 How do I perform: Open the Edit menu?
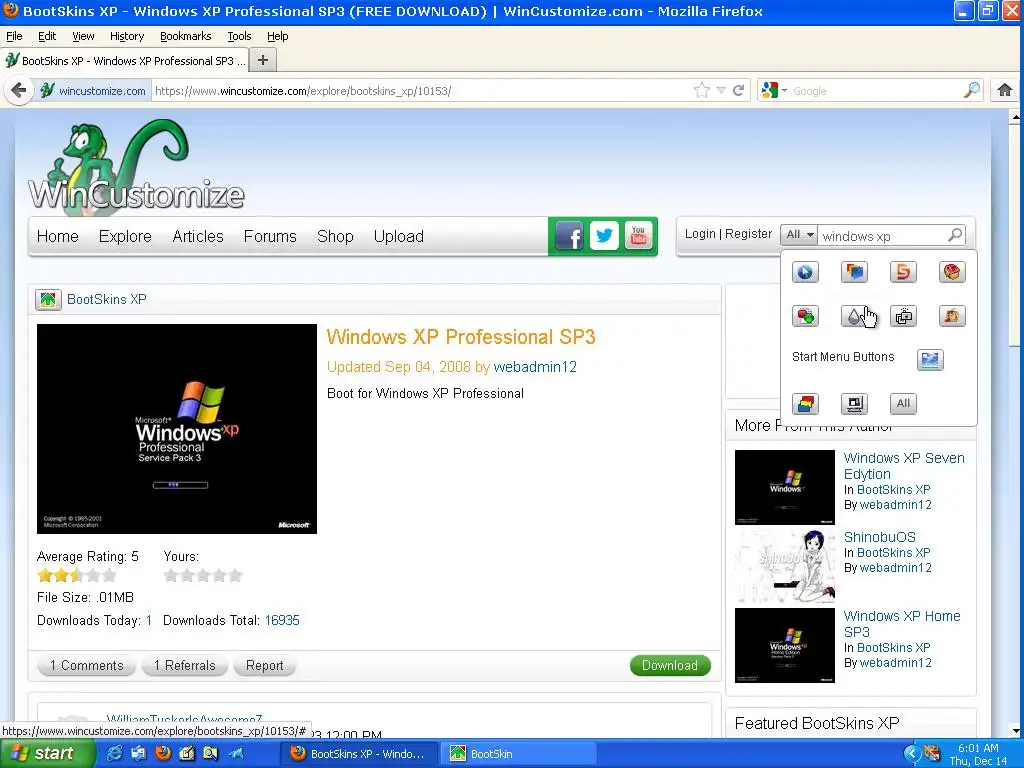pyautogui.click(x=47, y=37)
